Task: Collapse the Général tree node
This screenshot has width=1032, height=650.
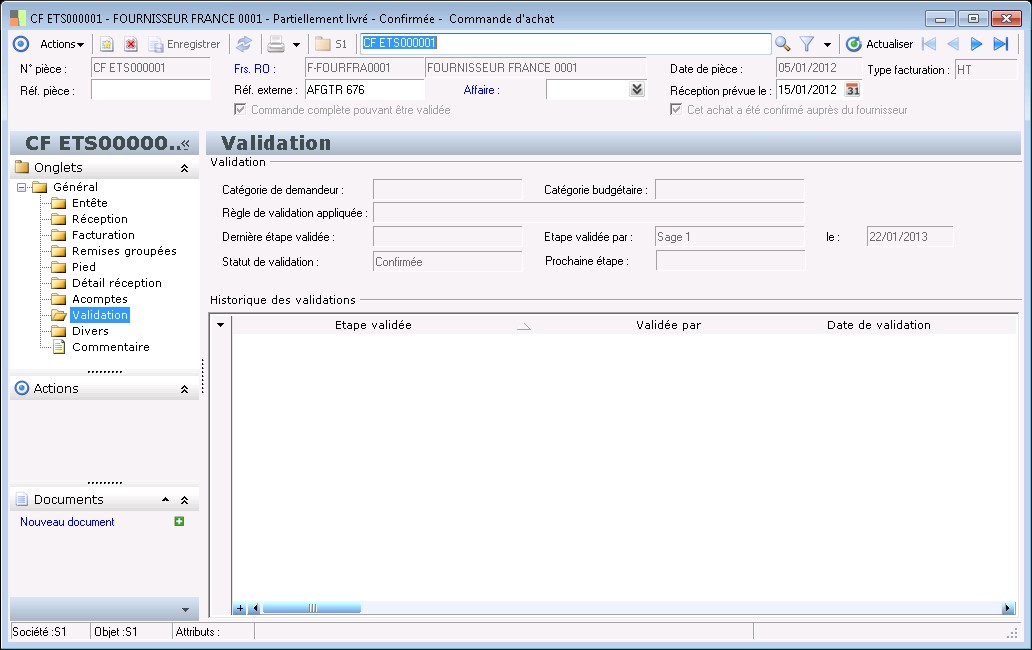Action: click(23, 187)
